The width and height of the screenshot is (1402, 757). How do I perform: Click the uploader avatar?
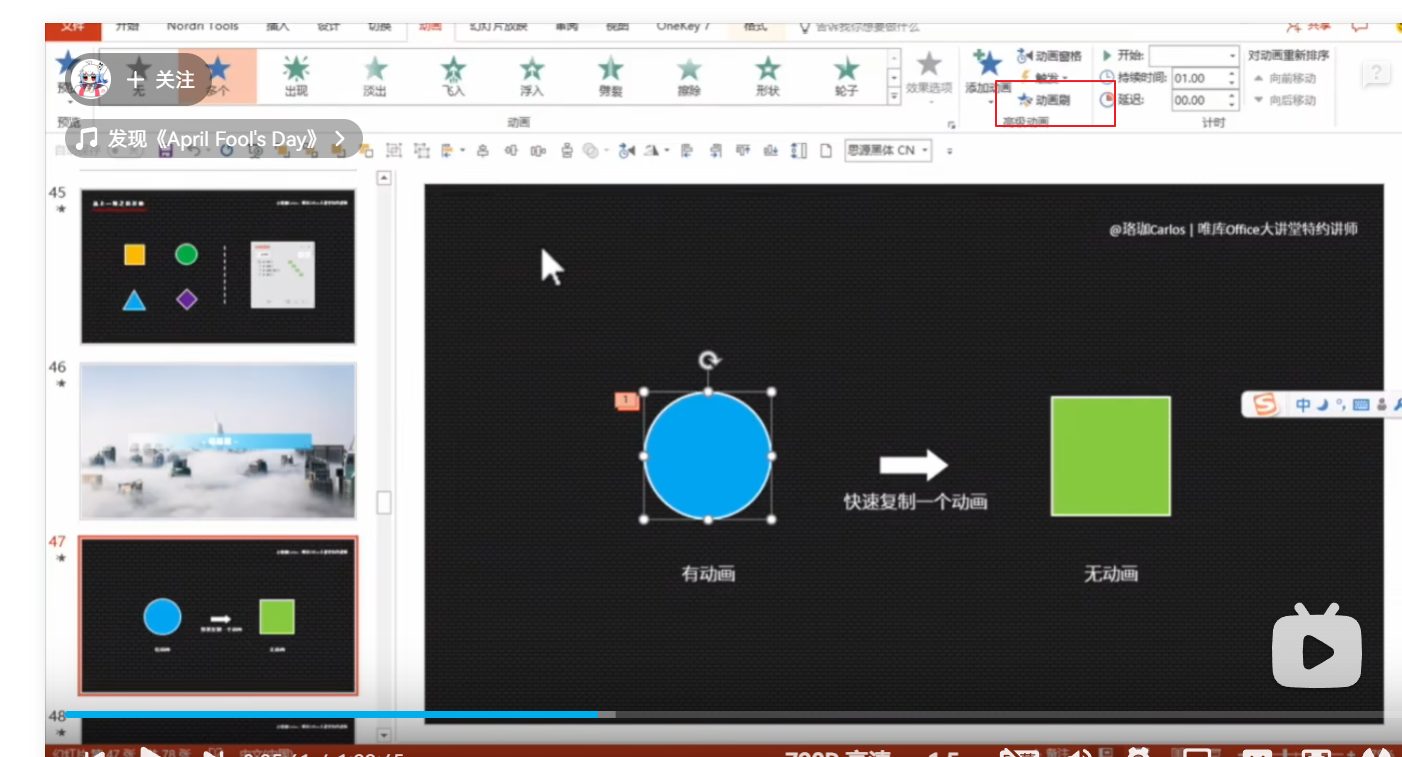point(93,79)
